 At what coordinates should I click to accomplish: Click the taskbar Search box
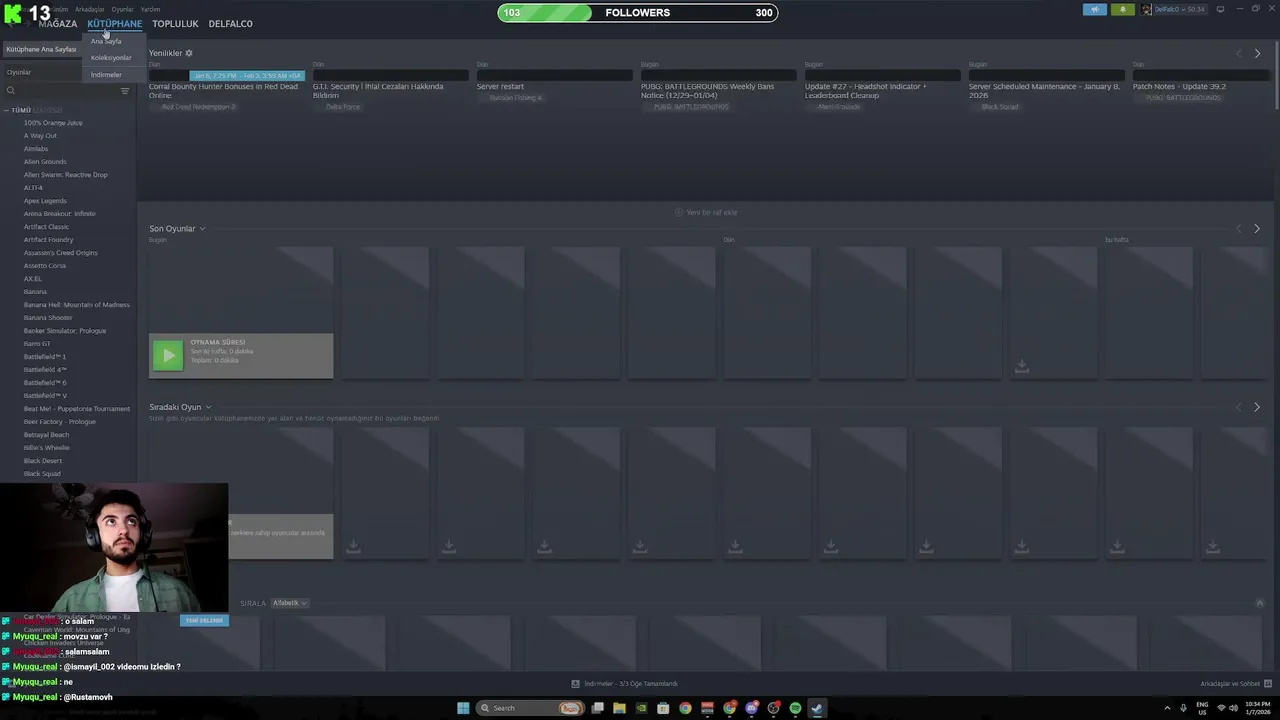tap(531, 708)
